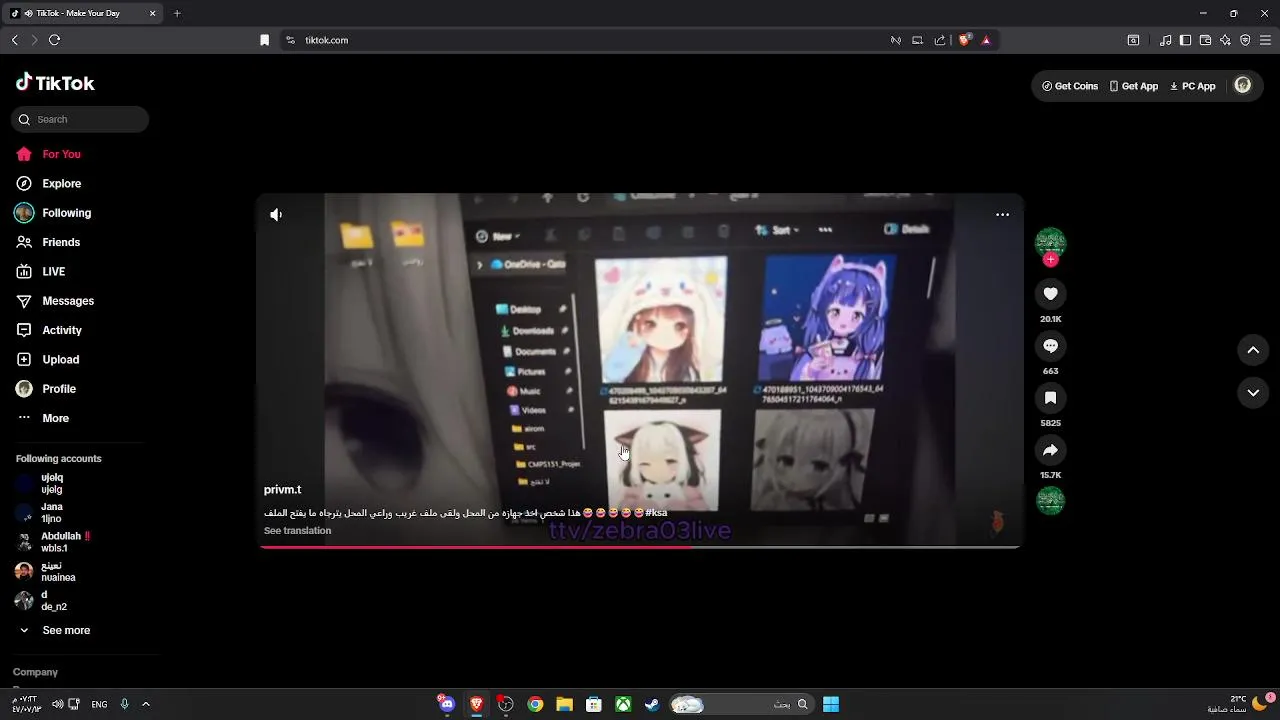Screen dimensions: 1280x720
Task: Like the video with the heart icon
Action: (x=1050, y=294)
